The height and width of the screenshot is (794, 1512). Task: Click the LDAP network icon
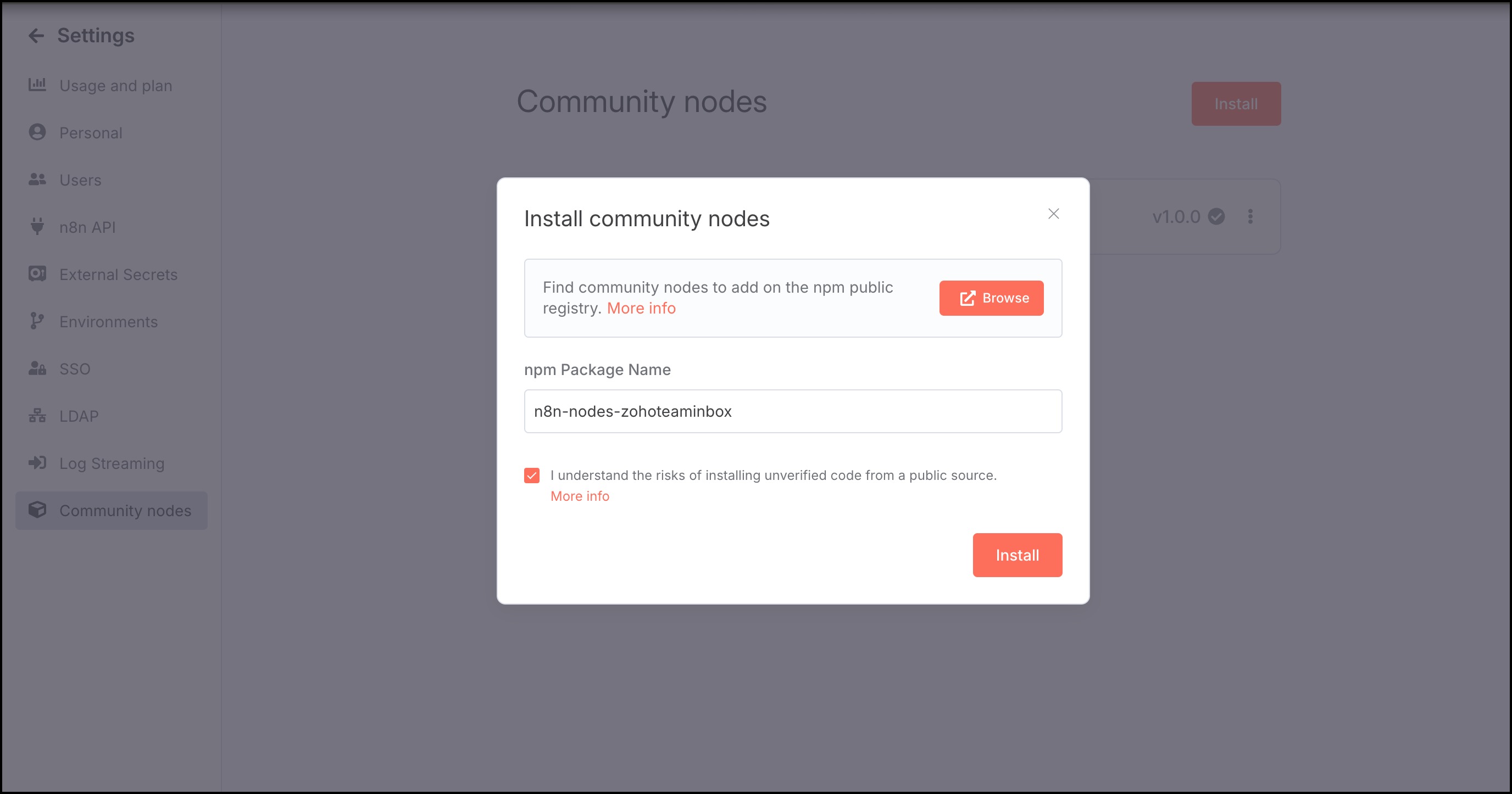(x=37, y=416)
